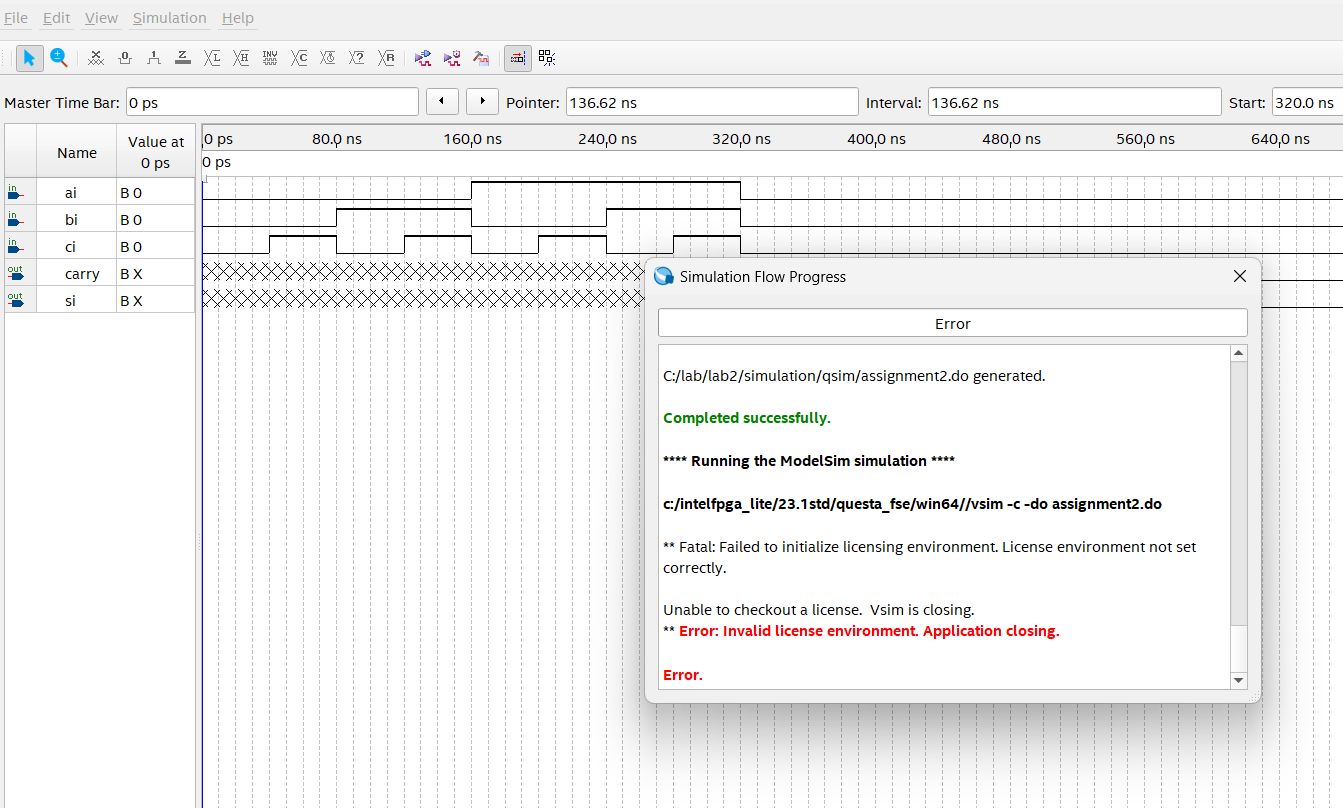Activate the Zoom magnifier tool
Image resolution: width=1343 pixels, height=808 pixels.
[x=59, y=58]
